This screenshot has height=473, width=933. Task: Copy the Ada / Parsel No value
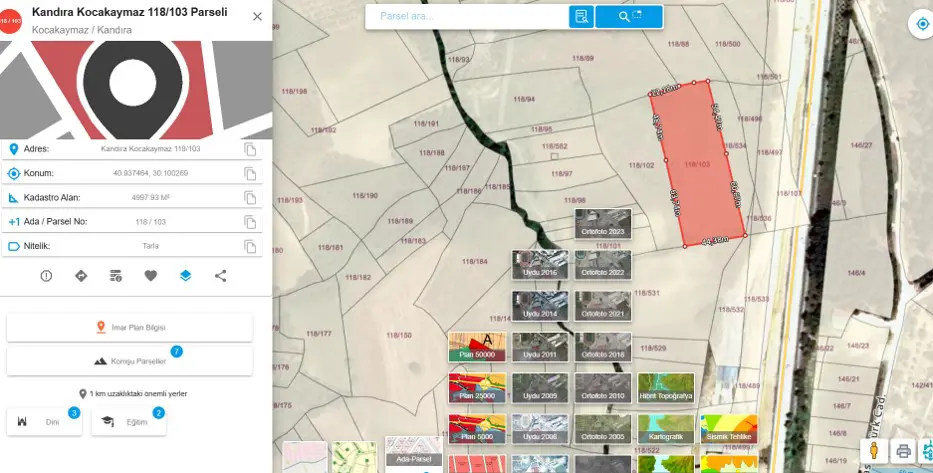[251, 222]
